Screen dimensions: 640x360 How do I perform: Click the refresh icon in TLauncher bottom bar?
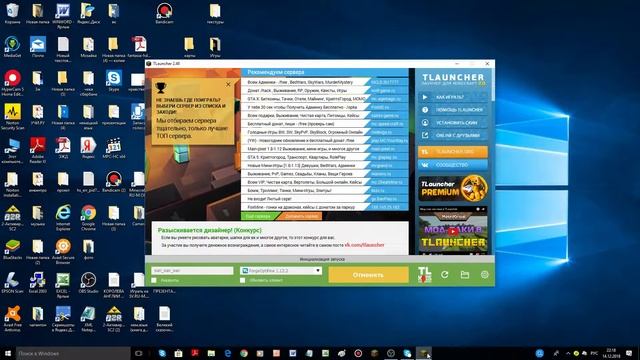tap(444, 275)
